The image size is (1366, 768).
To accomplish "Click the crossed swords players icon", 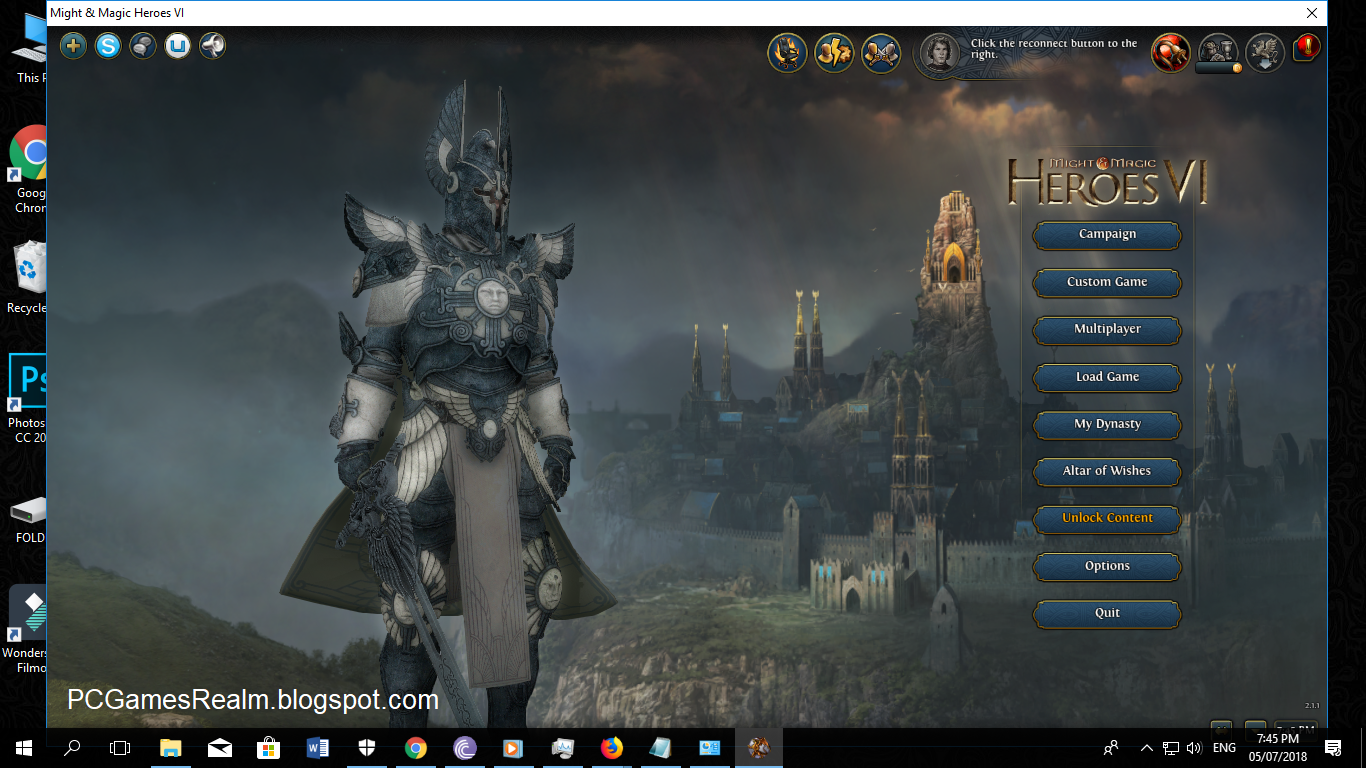I will pos(881,53).
